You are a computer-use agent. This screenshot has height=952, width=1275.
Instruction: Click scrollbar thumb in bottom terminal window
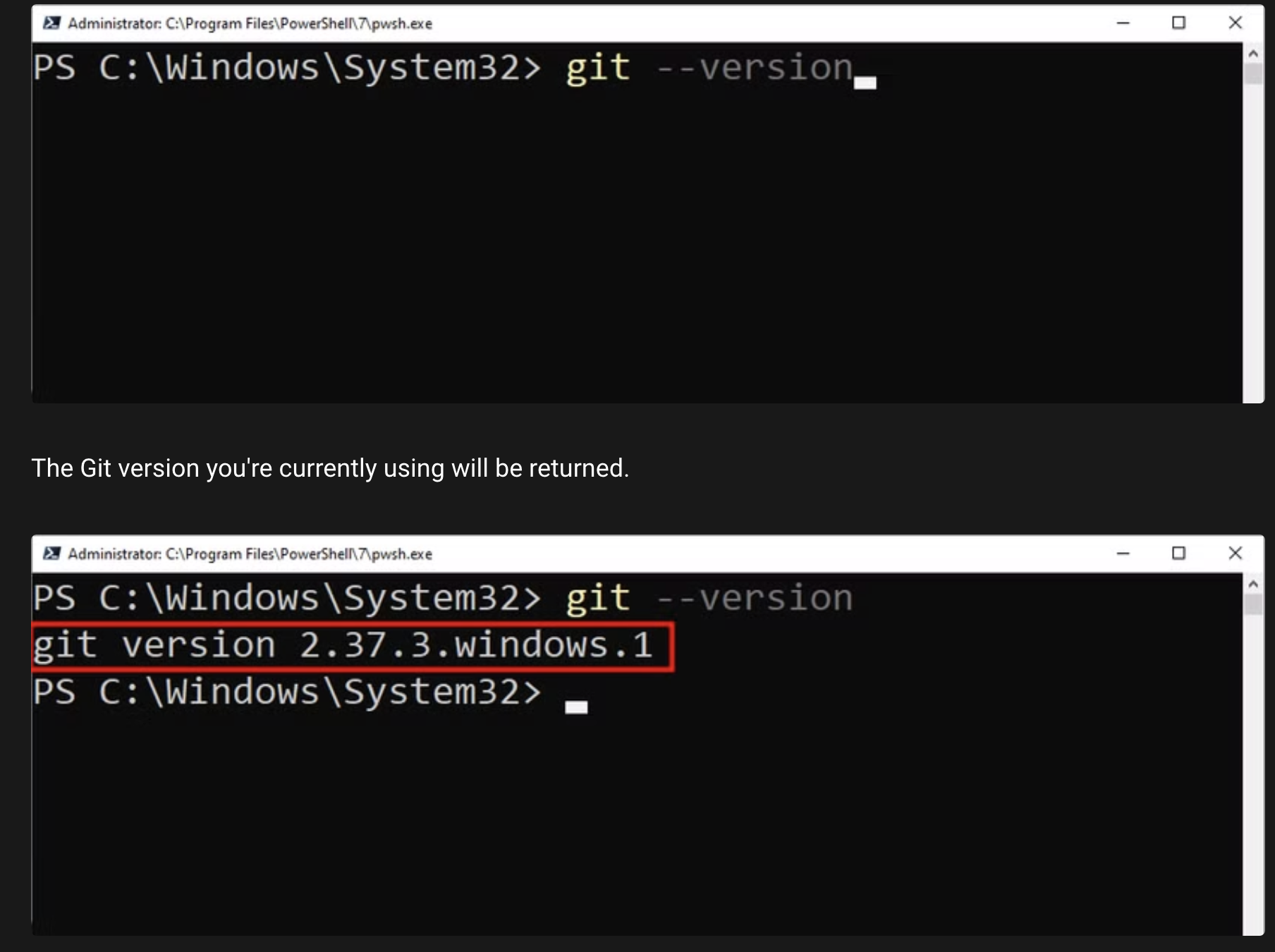tap(1253, 604)
